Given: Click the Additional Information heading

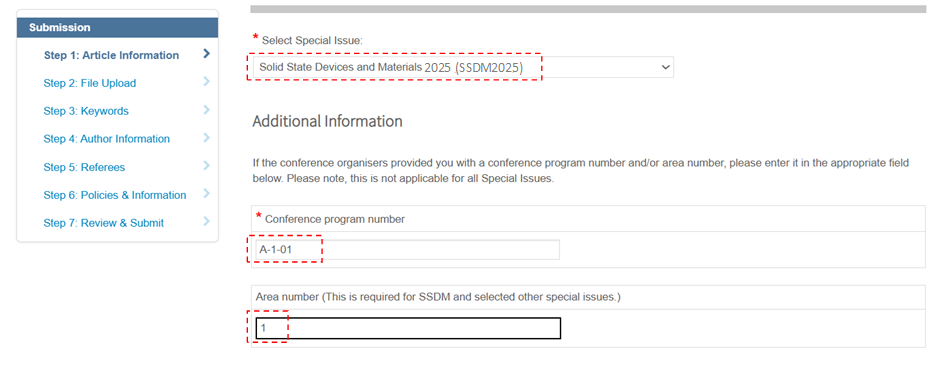Looking at the screenshot, I should tap(327, 121).
